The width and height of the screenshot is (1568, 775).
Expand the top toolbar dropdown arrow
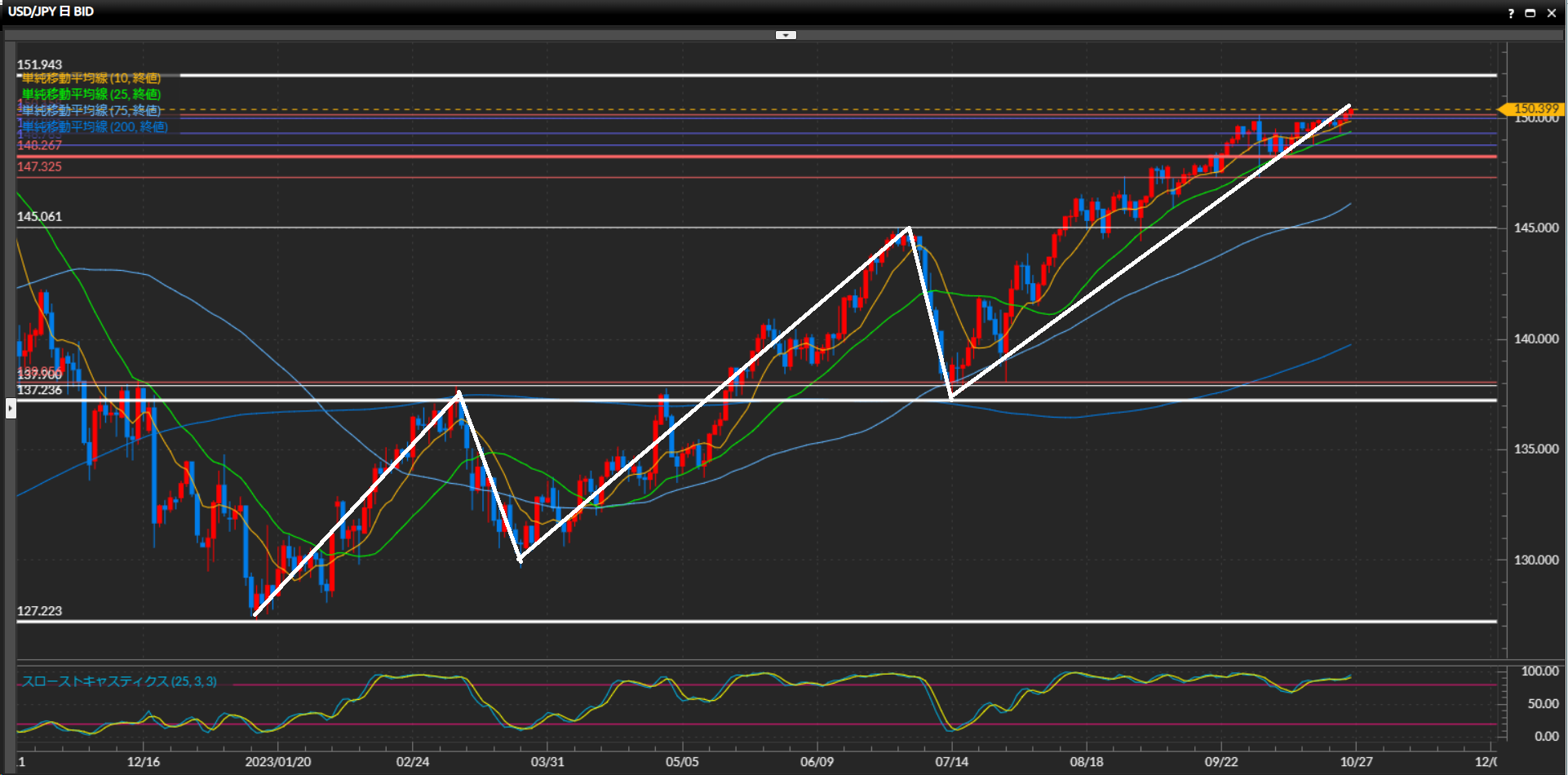click(x=786, y=35)
